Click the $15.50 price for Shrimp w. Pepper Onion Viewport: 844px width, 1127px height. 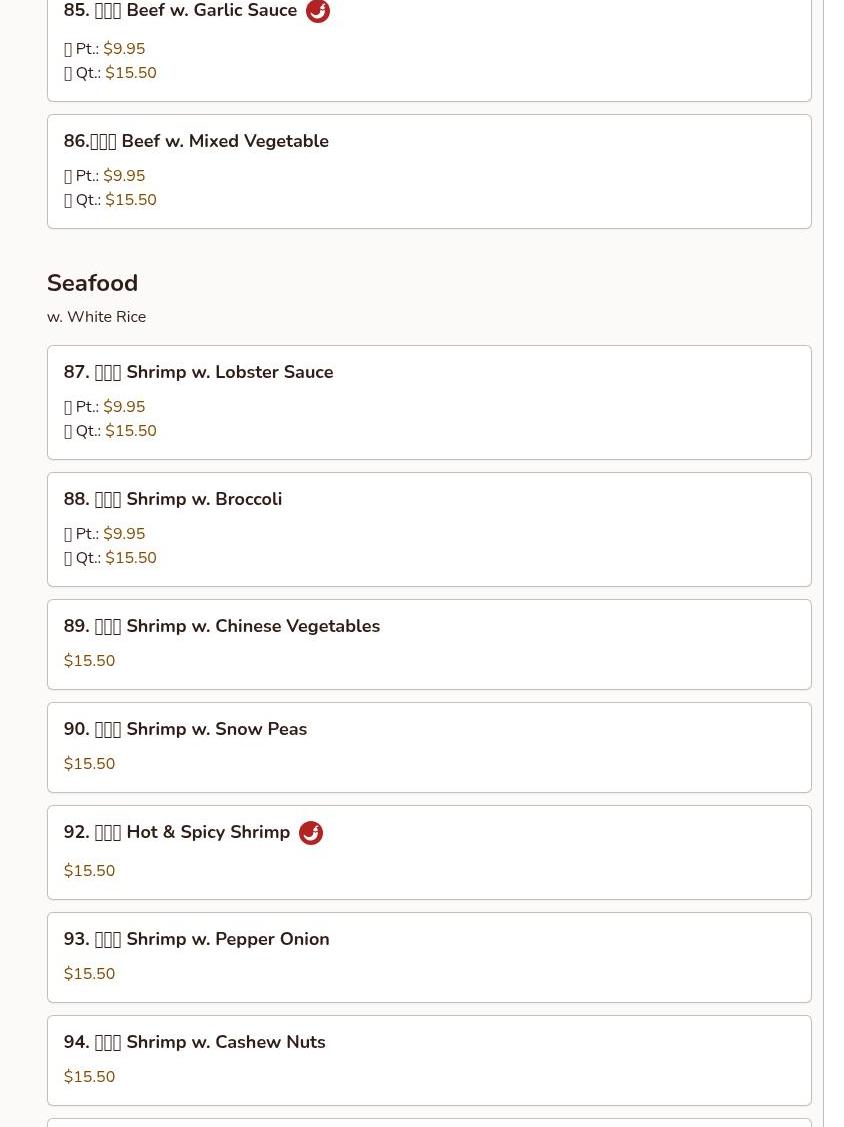click(90, 974)
